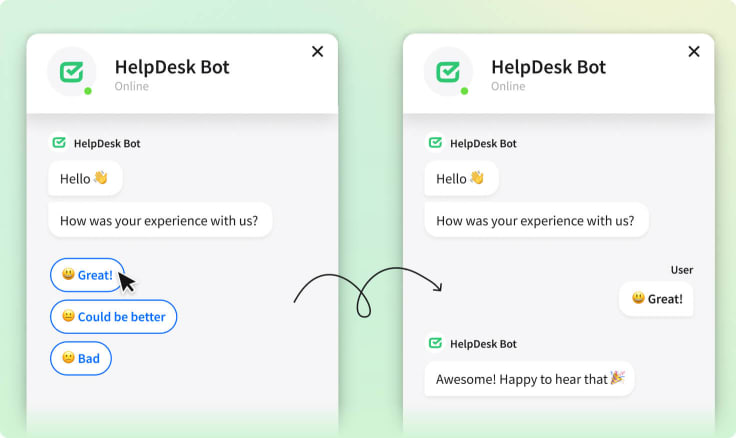Click the User label in right chat
The width and height of the screenshot is (736, 438).
[x=682, y=270]
